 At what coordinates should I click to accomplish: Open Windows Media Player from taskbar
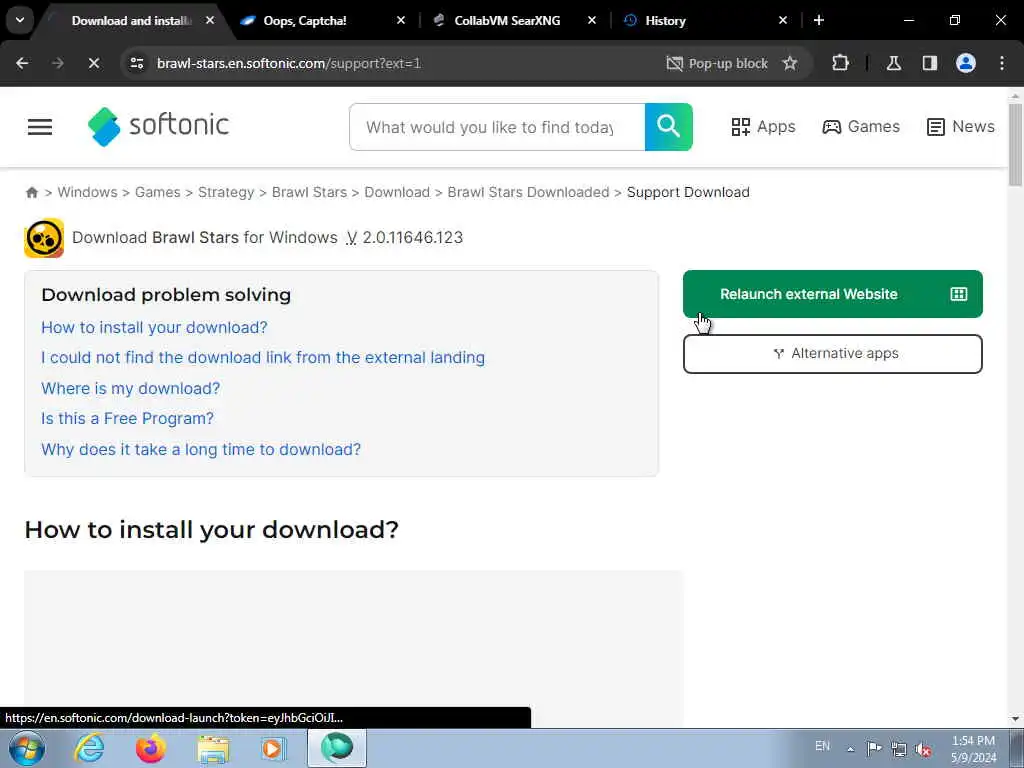[274, 748]
